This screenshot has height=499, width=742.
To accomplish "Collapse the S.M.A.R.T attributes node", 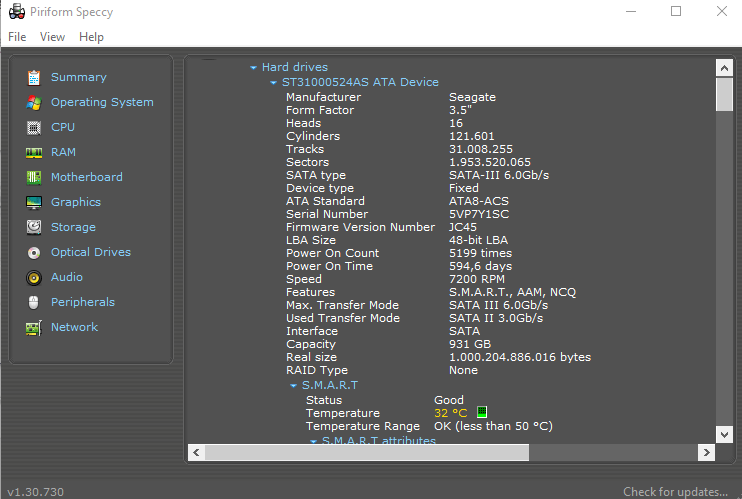I will click(313, 441).
